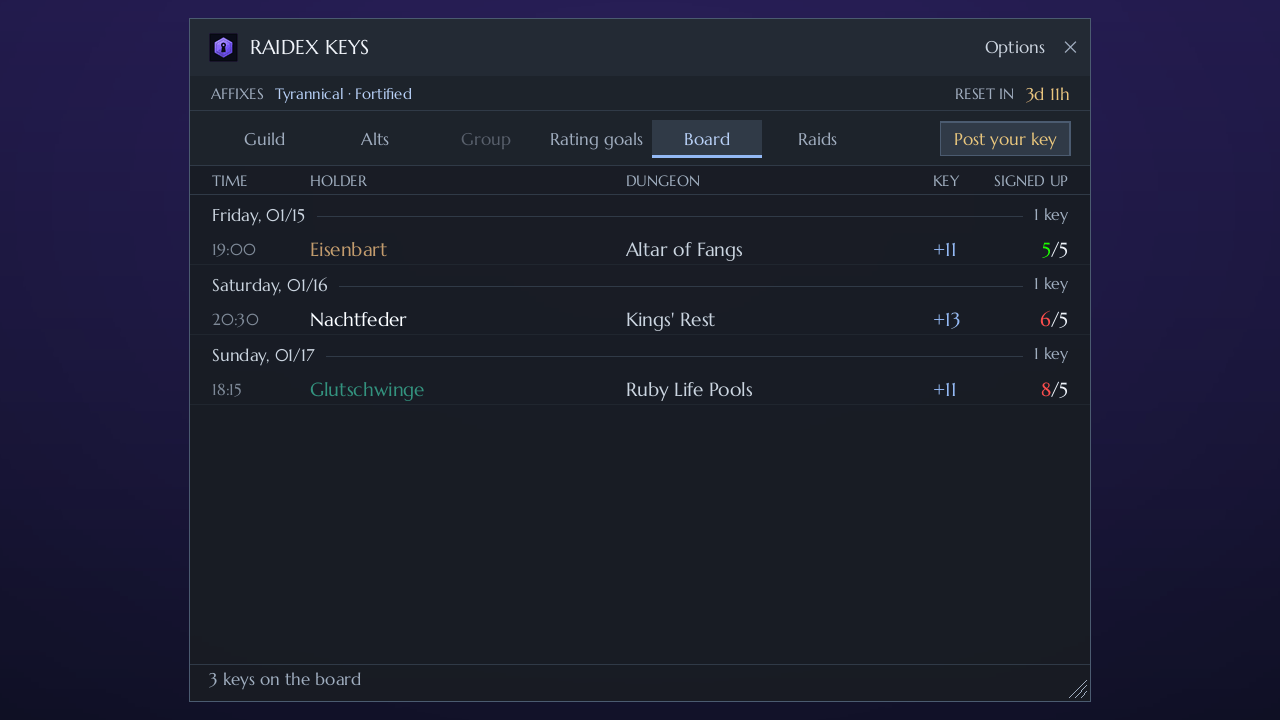Sort by the HOLDER column header
Screen dimensions: 1280x720
338,181
